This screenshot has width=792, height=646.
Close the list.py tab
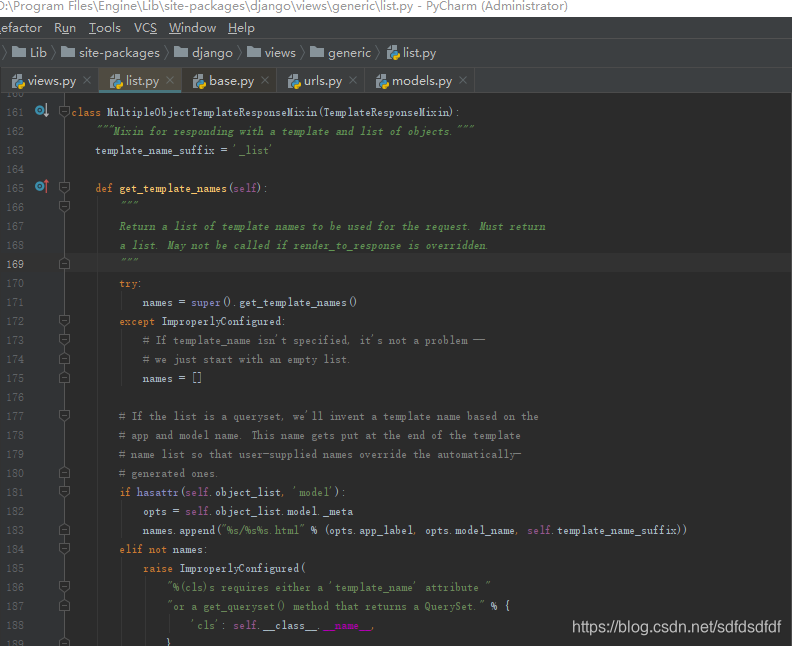pos(170,80)
